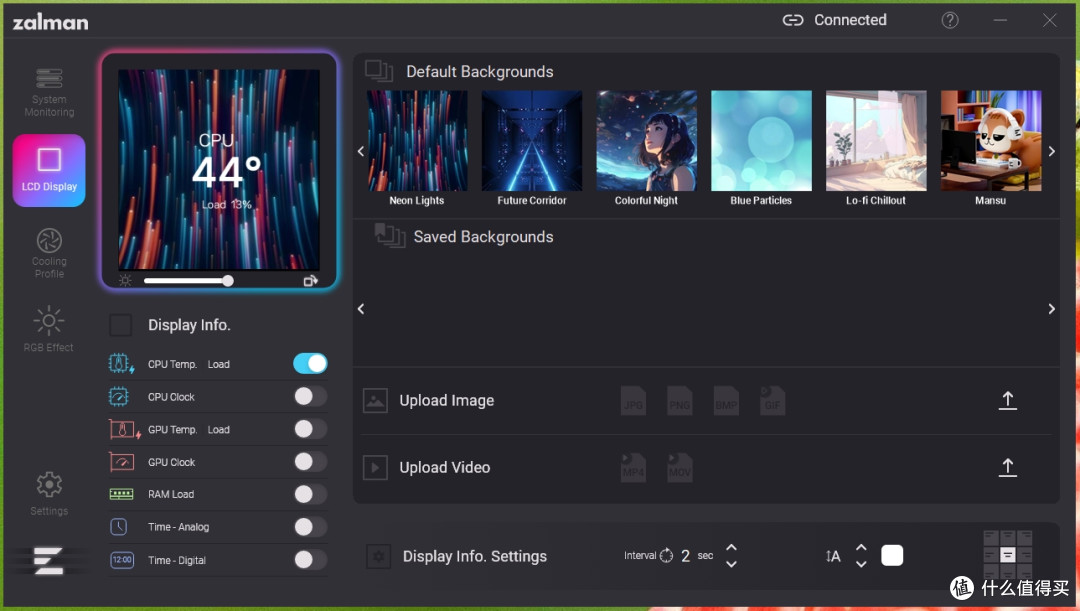Image resolution: width=1080 pixels, height=611 pixels.
Task: Click the RAM Load memory stick icon
Action: (x=122, y=494)
